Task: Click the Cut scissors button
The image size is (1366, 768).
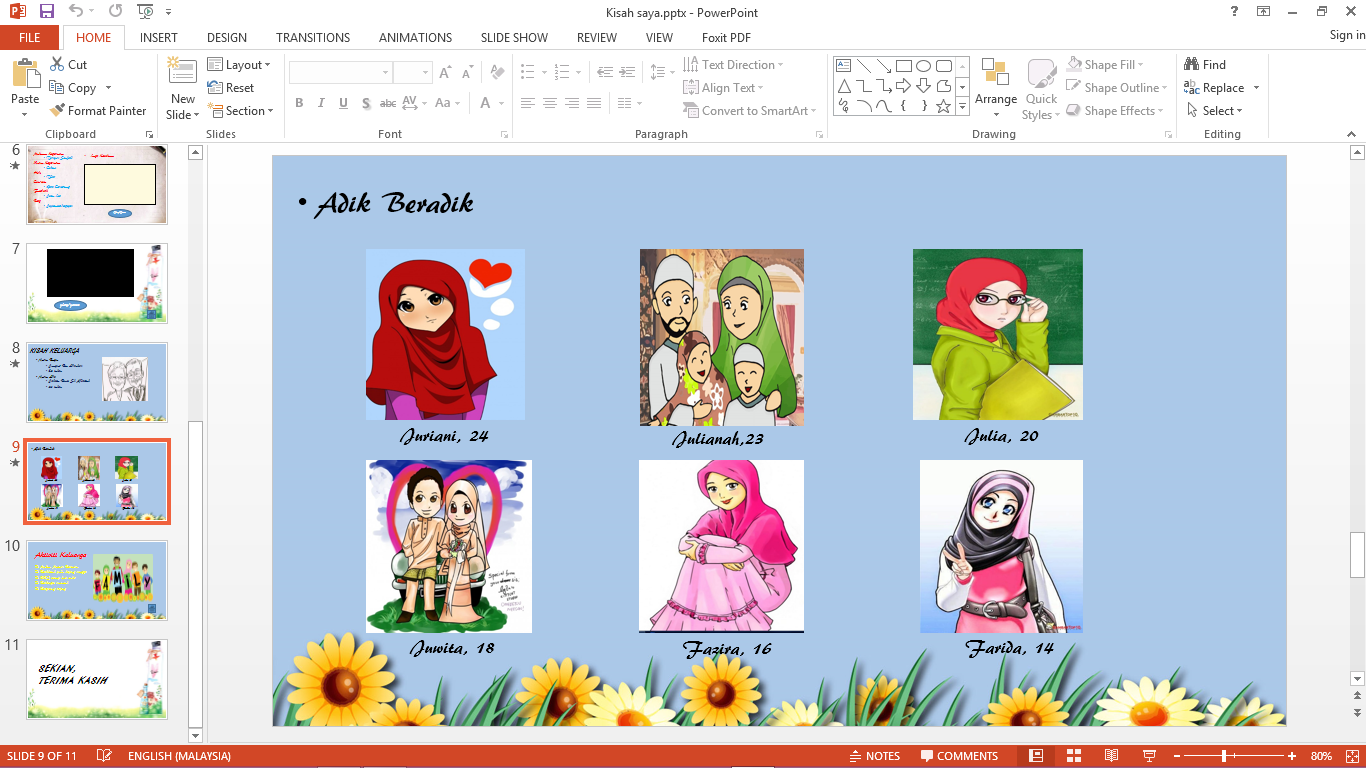Action: [68, 65]
